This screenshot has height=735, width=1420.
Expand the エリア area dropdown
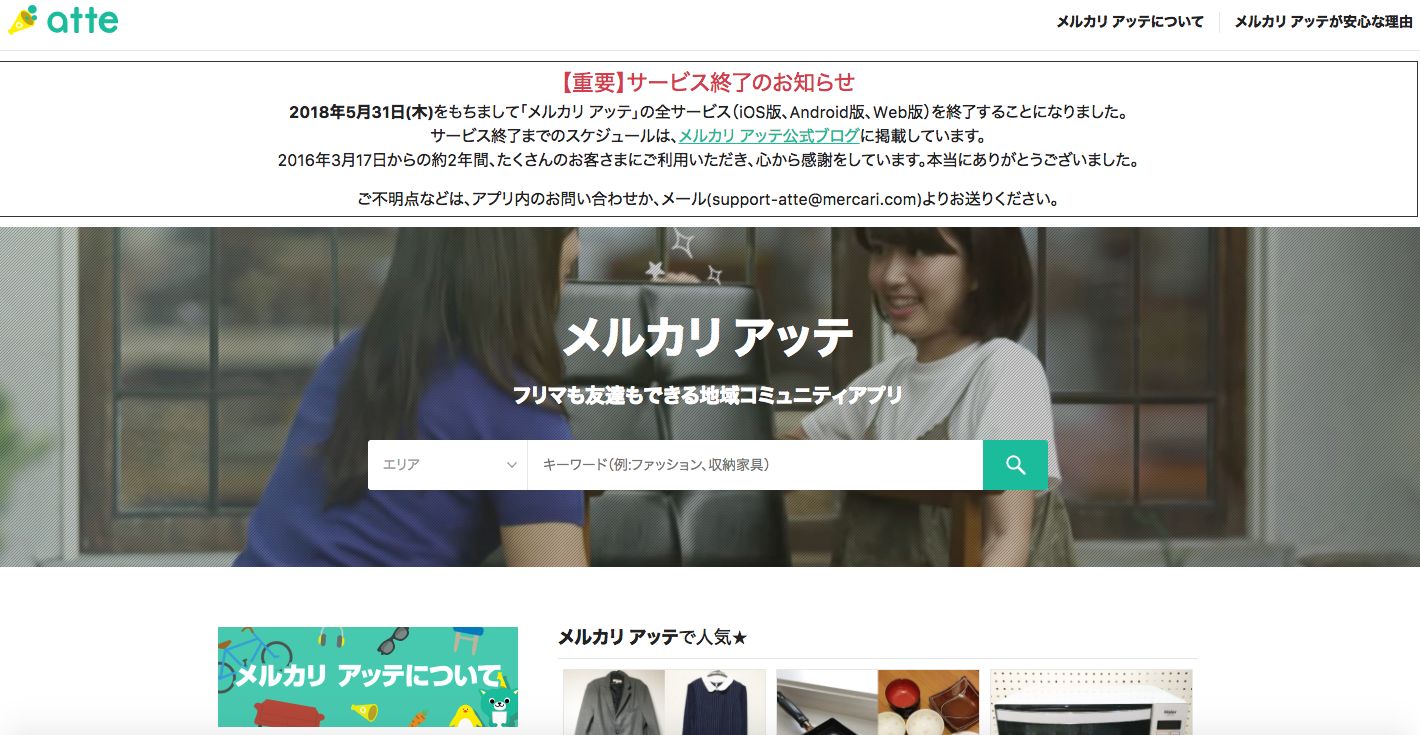tap(448, 465)
